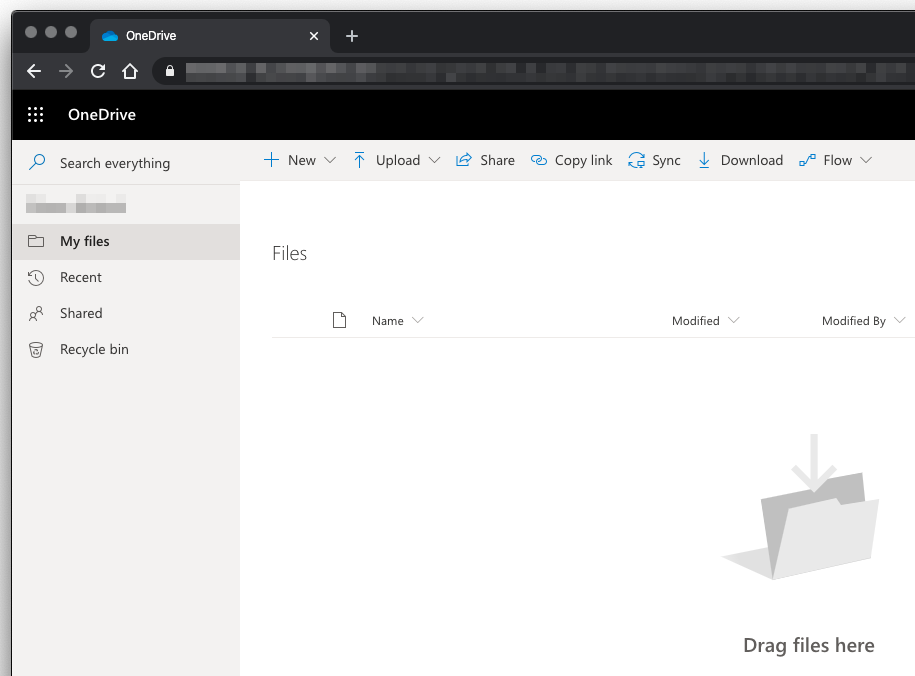Click the Copy link chain icon

coord(539,160)
